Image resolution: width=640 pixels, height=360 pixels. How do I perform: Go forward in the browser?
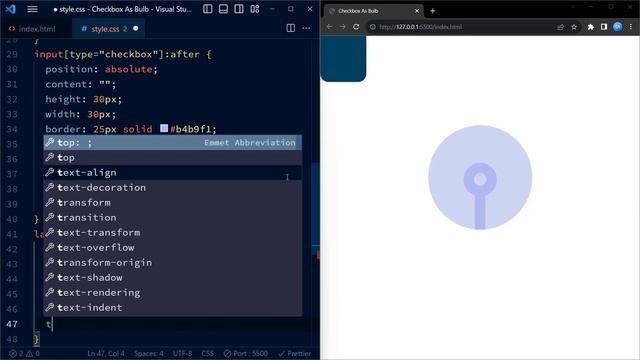coord(342,27)
